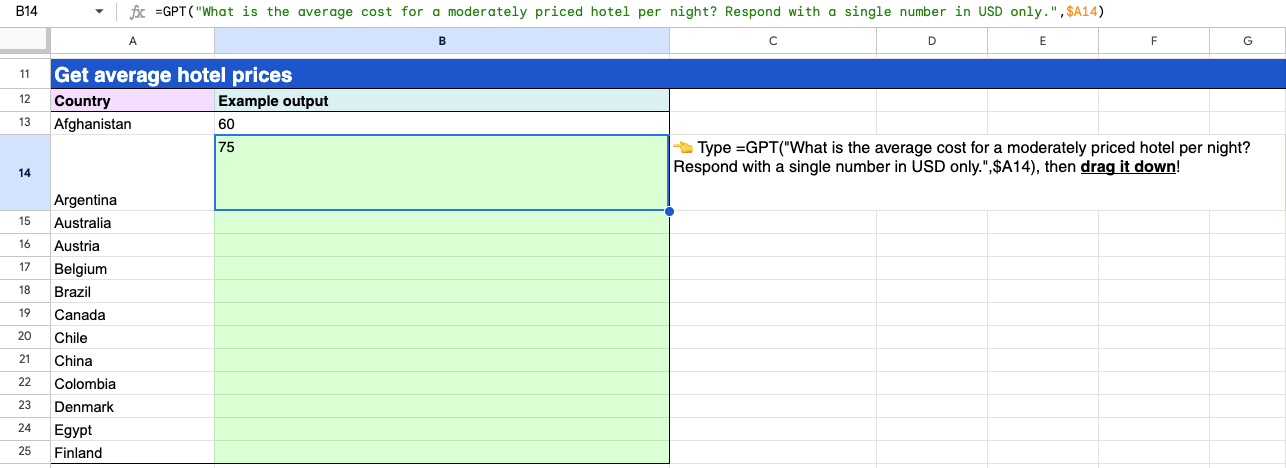The image size is (1286, 468).
Task: Select the Finland cell
Action: (x=132, y=453)
